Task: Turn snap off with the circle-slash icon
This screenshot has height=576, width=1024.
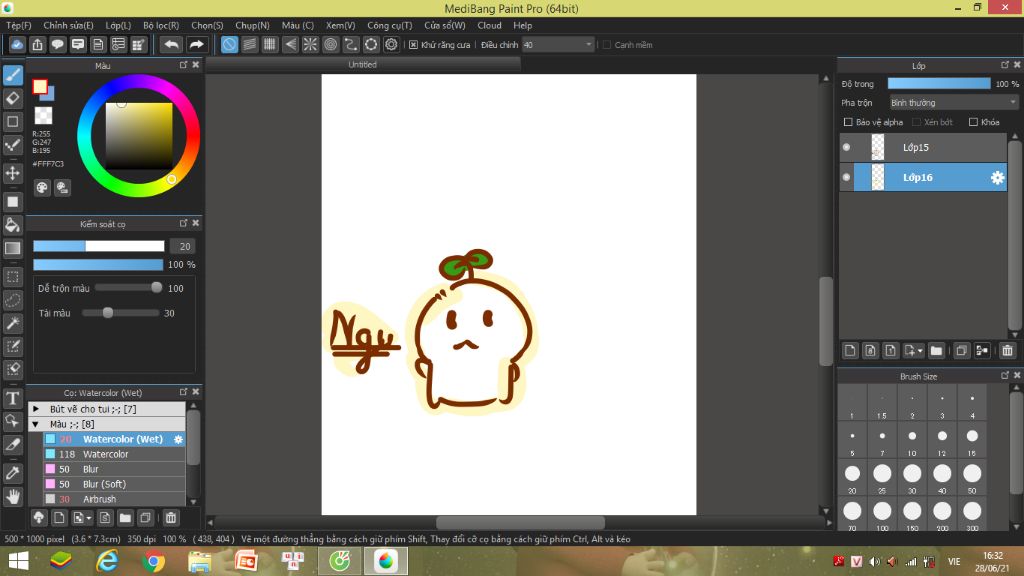Action: (x=229, y=44)
